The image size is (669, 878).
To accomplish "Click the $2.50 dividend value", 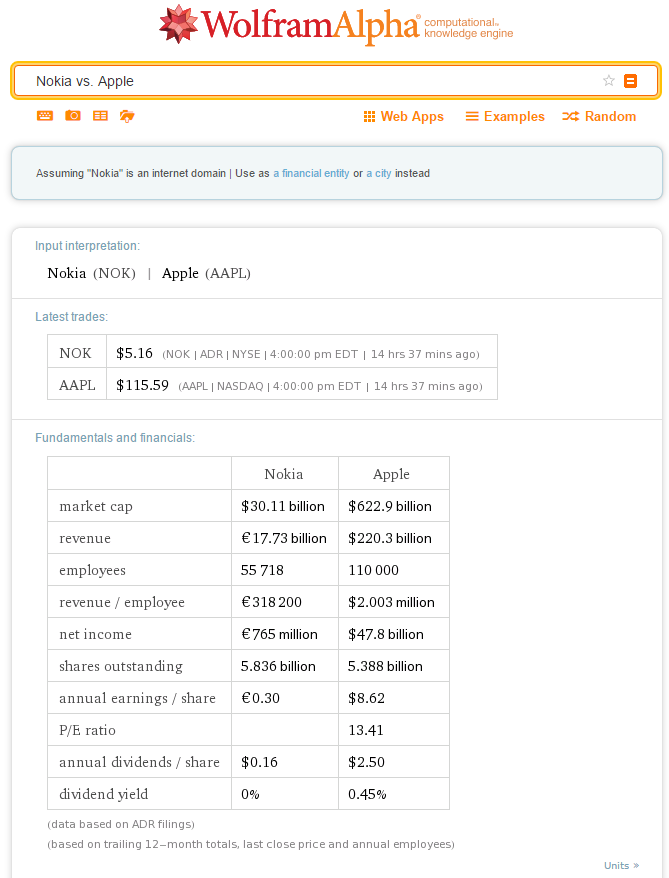I will tap(367, 762).
